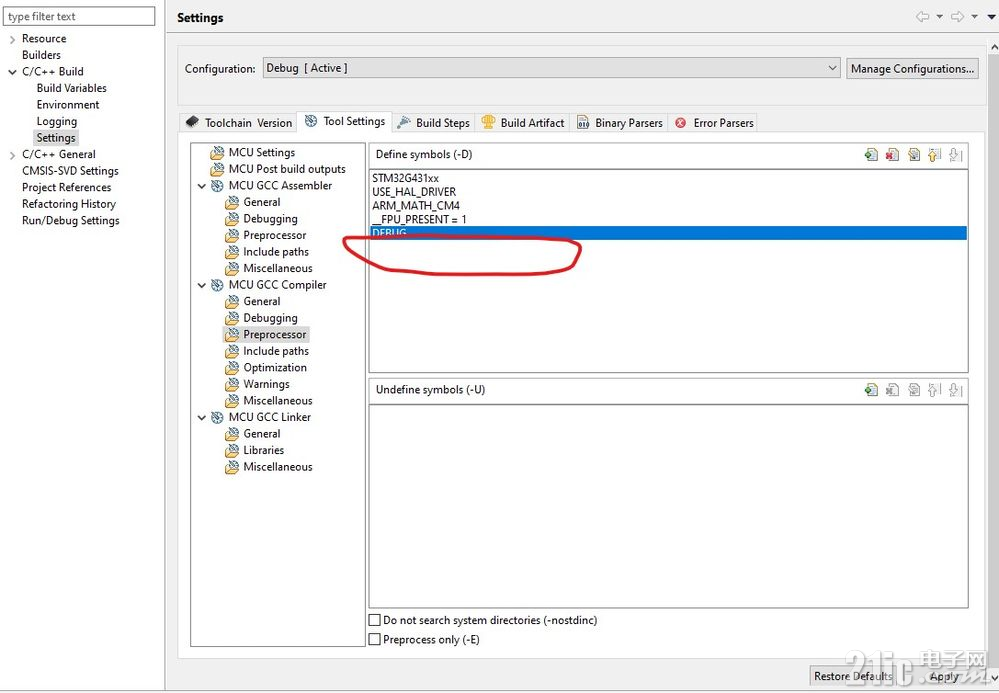Add a new undefine symbol
This screenshot has width=999, height=693.
point(871,390)
